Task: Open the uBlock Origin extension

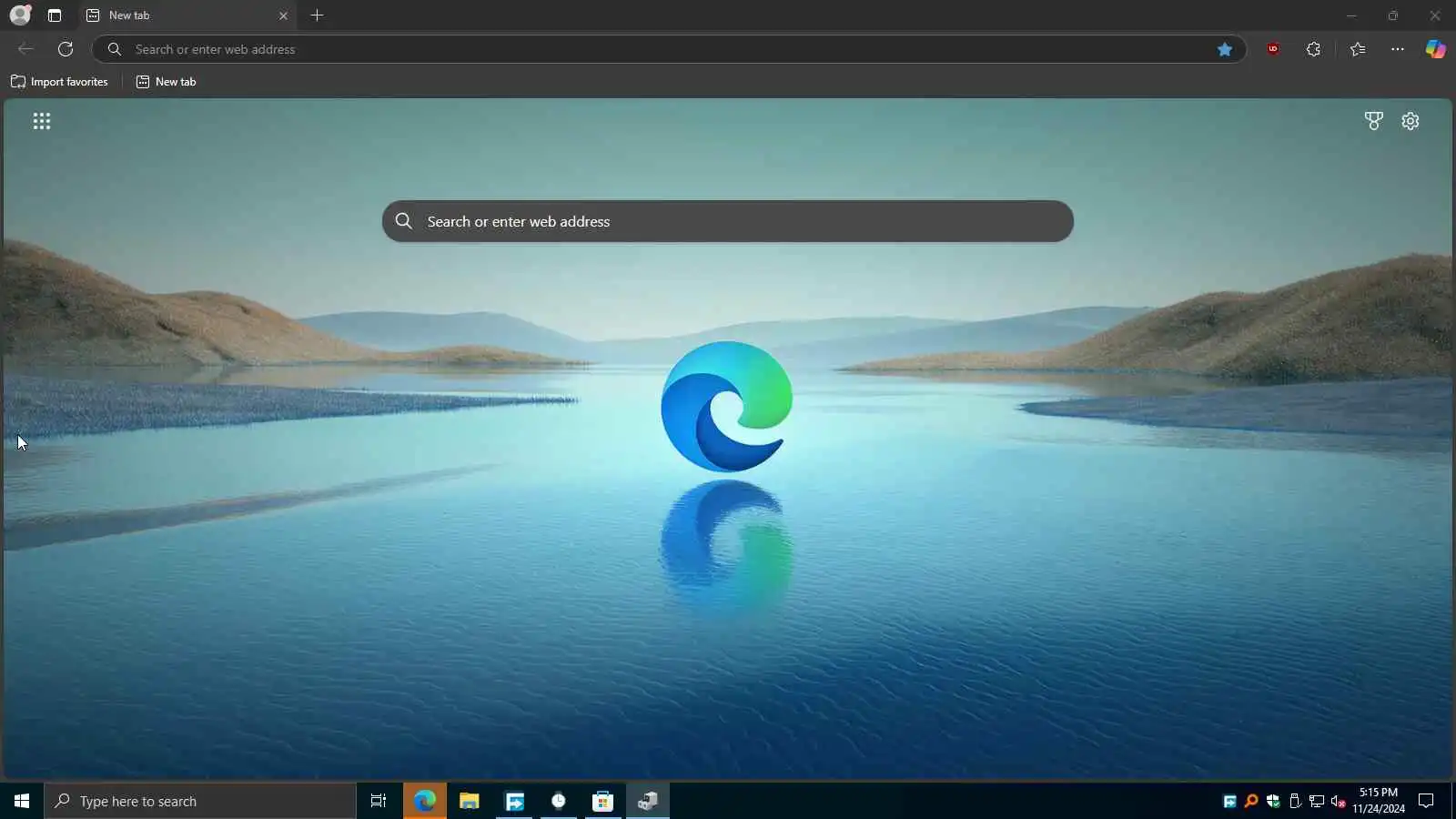Action: pos(1273,49)
